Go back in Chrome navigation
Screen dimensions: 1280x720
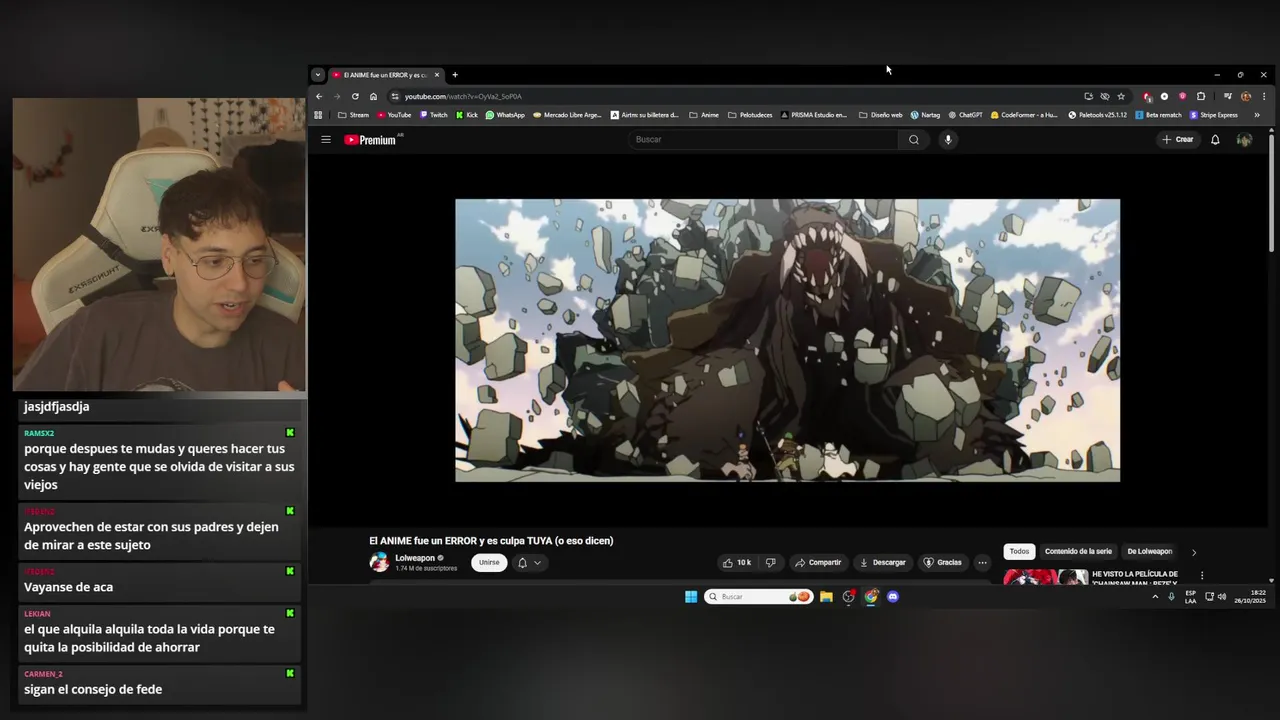tap(319, 96)
